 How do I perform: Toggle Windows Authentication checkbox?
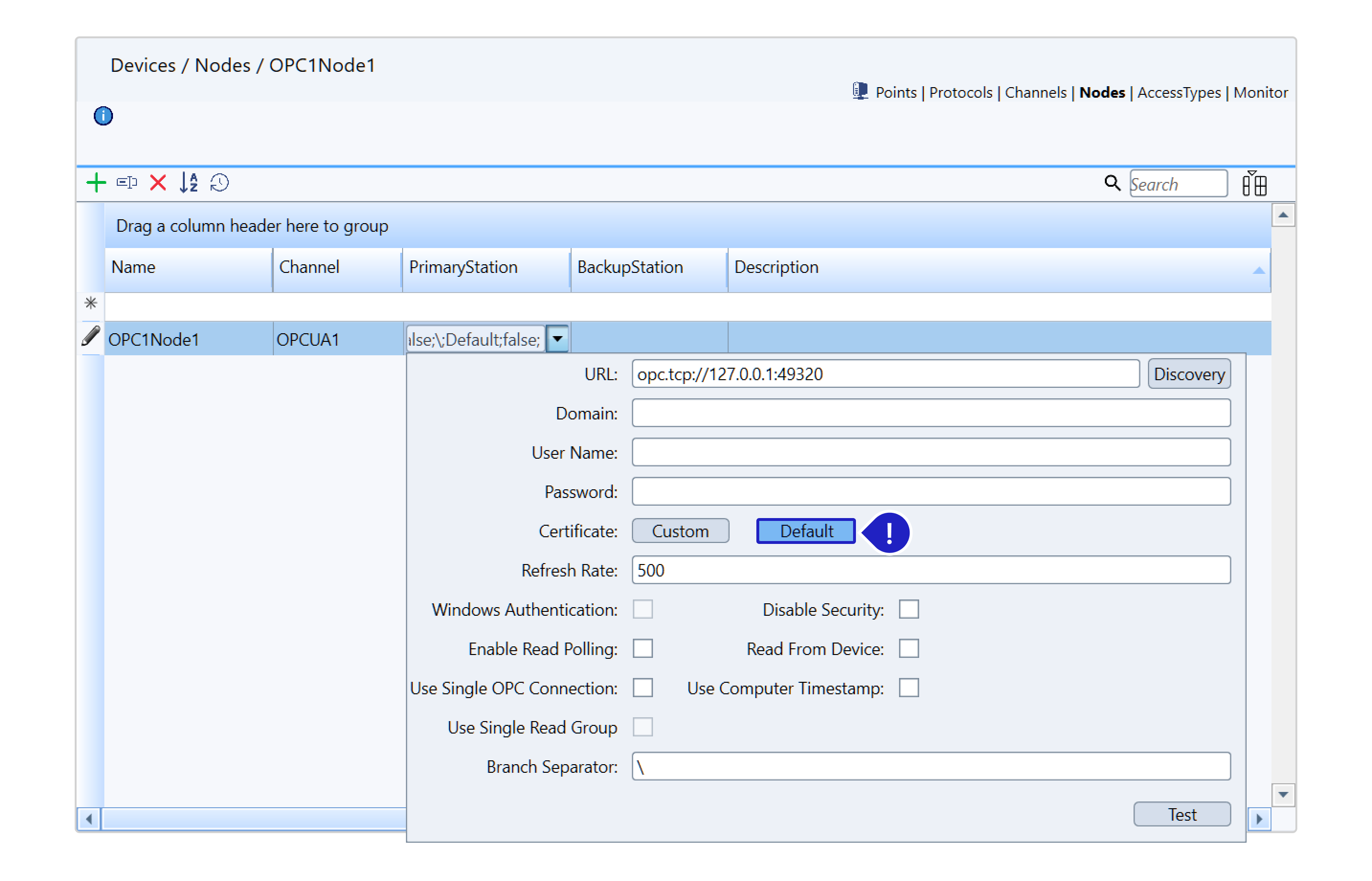(642, 609)
